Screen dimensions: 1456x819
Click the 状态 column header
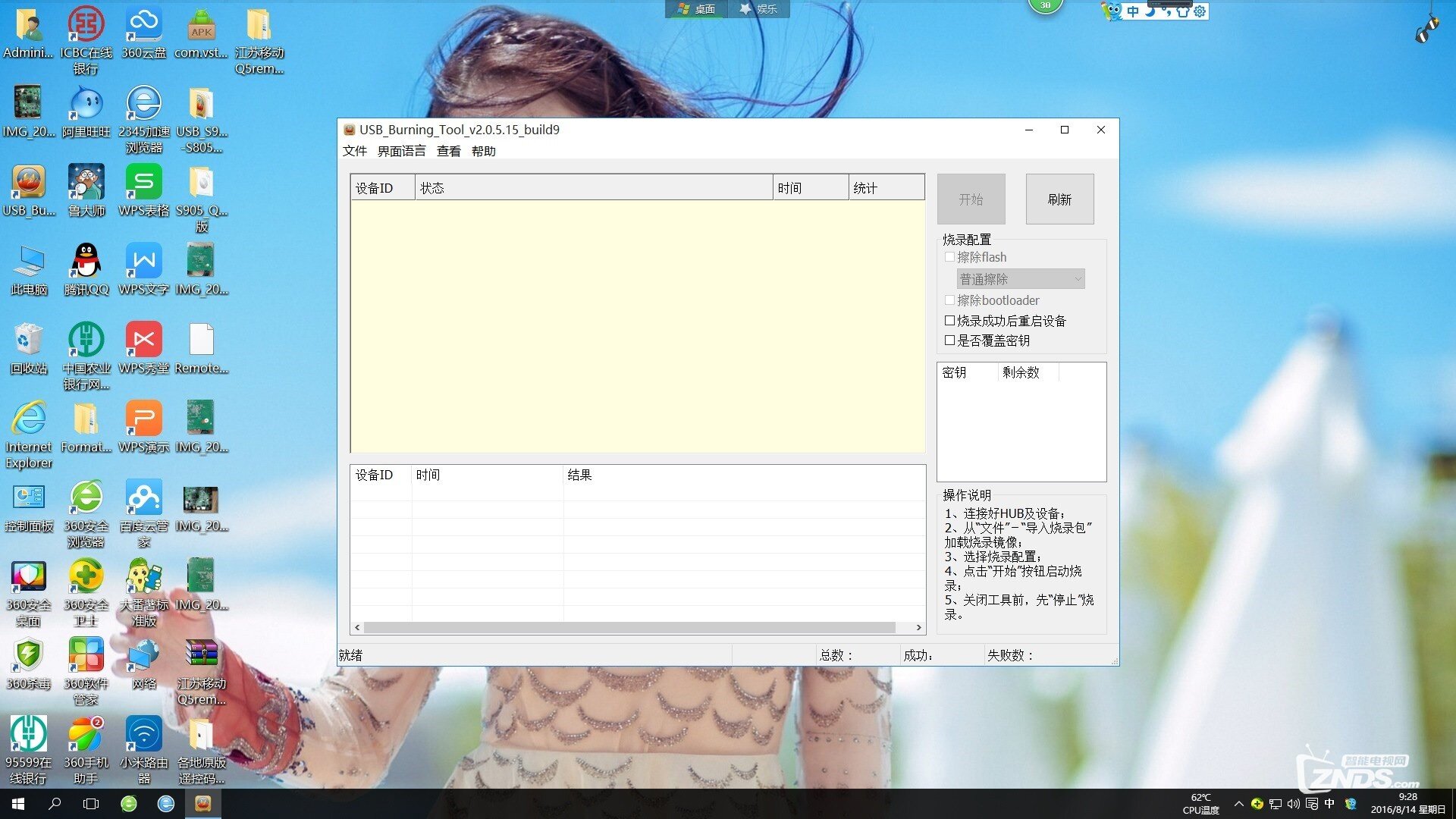(594, 188)
